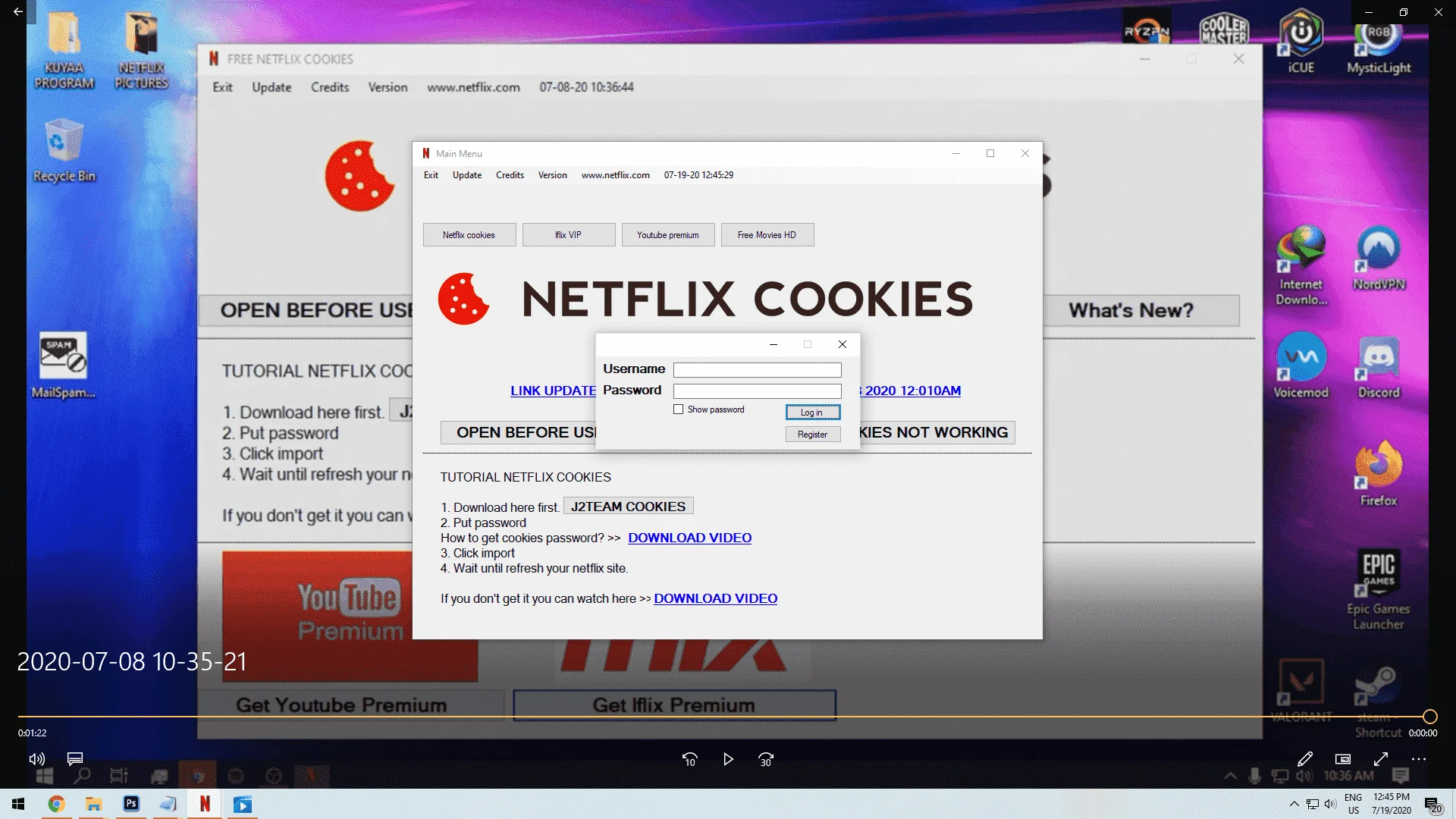Open Exit menu in Main Menu window
This screenshot has height=819, width=1456.
coord(431,175)
